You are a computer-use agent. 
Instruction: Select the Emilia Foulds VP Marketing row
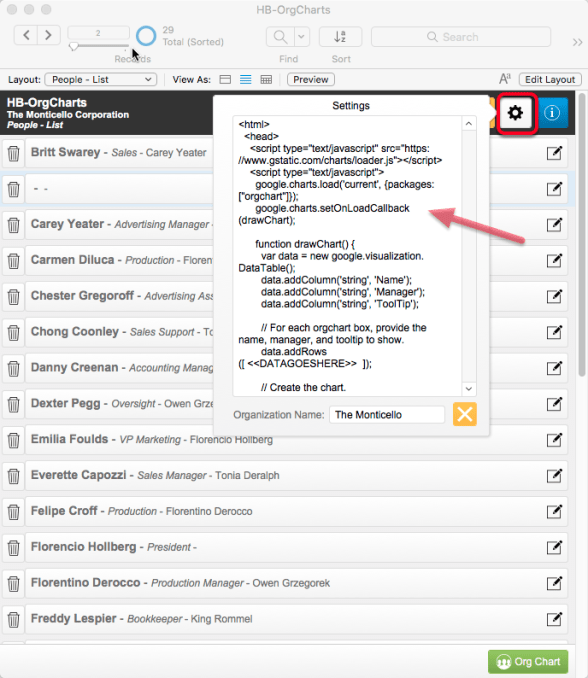[x=296, y=440]
